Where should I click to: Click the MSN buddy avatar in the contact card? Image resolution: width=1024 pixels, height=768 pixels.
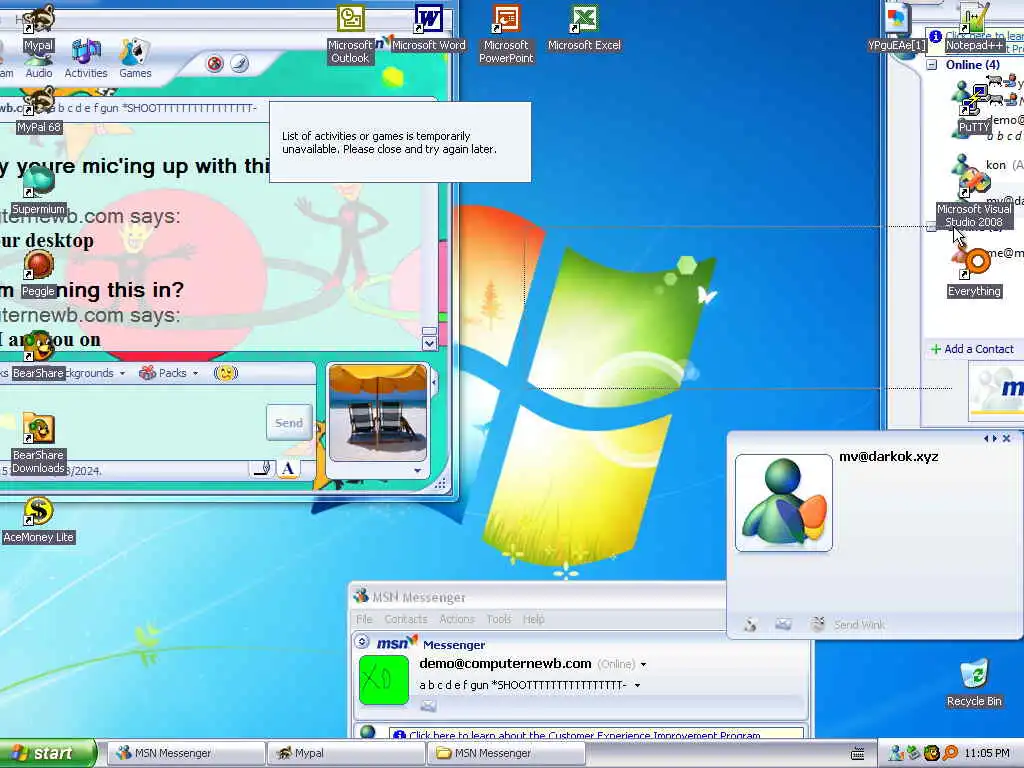click(x=784, y=503)
